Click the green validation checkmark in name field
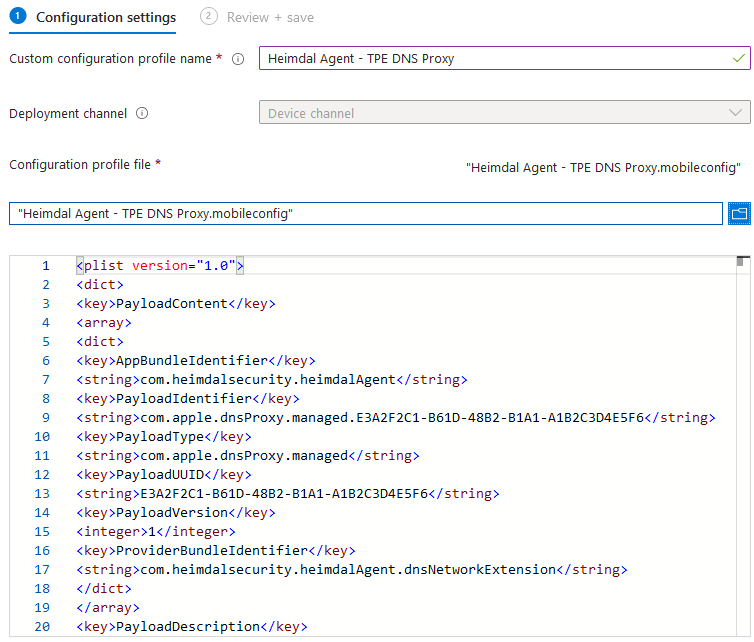This screenshot has width=754, height=642. [x=739, y=58]
